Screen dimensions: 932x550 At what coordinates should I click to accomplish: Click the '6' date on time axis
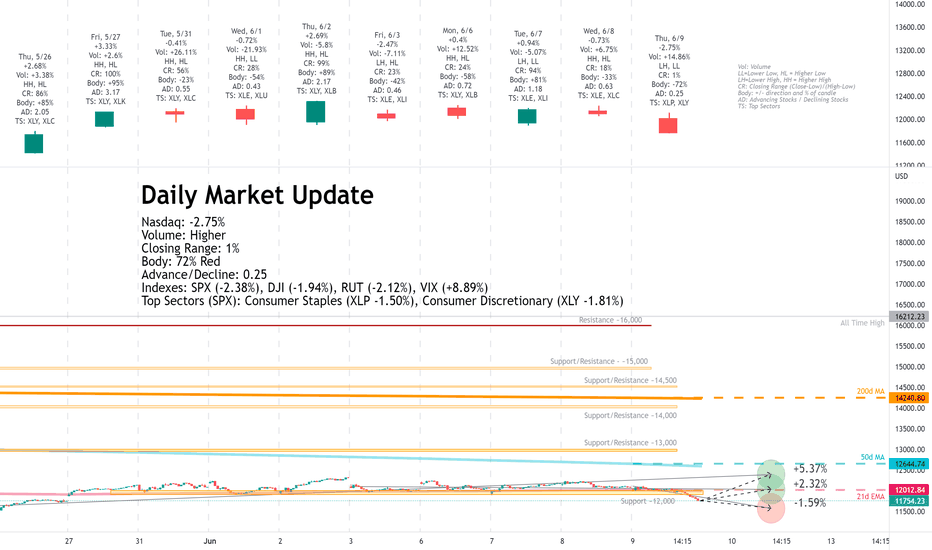[x=421, y=541]
